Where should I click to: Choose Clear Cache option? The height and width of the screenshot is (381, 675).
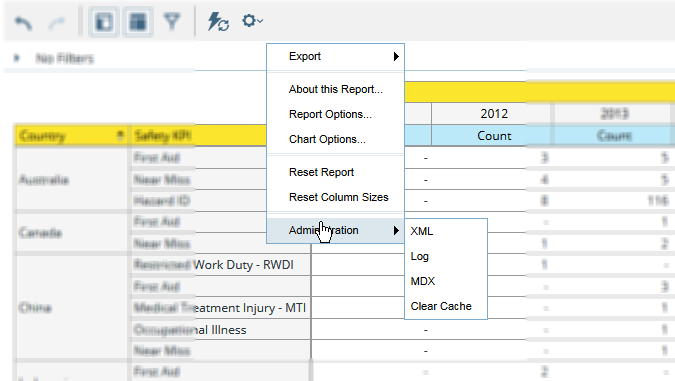click(446, 306)
